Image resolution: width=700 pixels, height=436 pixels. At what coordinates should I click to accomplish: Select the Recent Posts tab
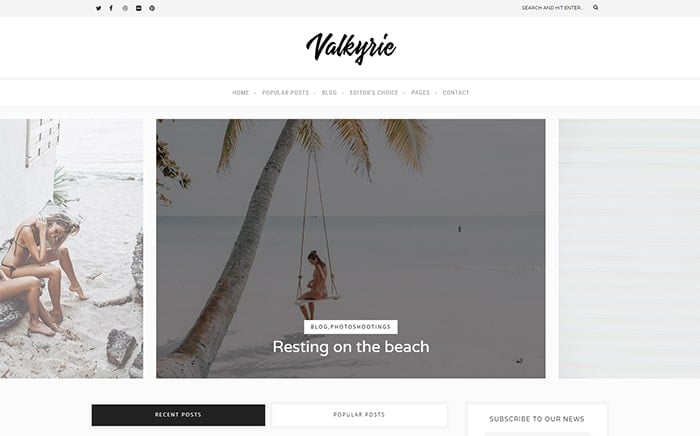tap(178, 415)
